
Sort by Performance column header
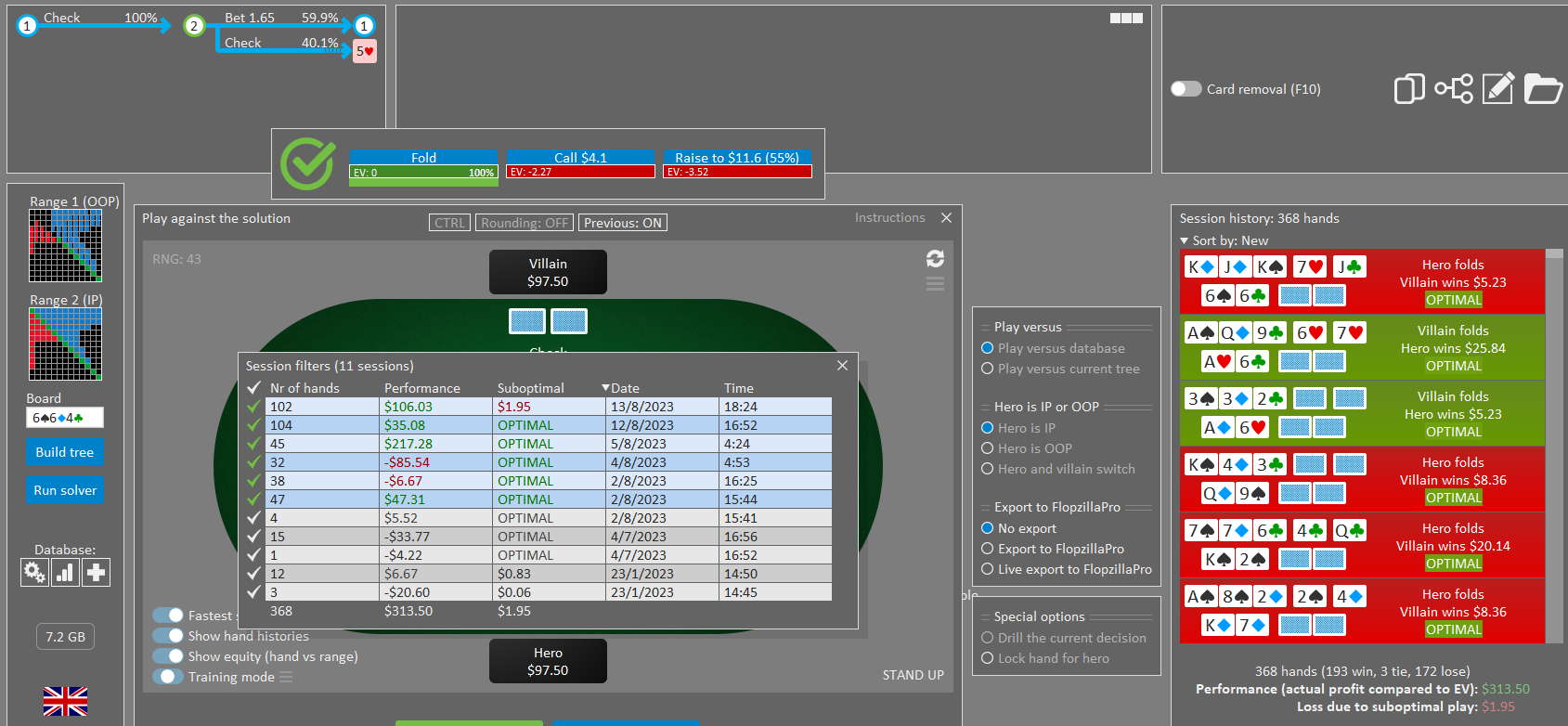[422, 388]
